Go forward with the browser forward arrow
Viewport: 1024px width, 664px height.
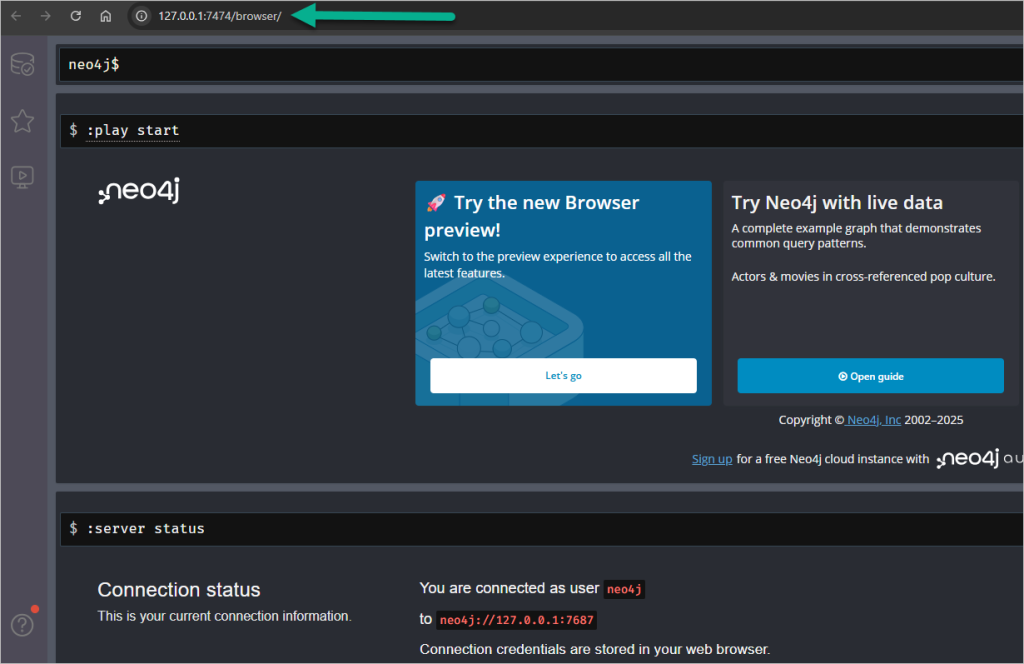[x=46, y=16]
